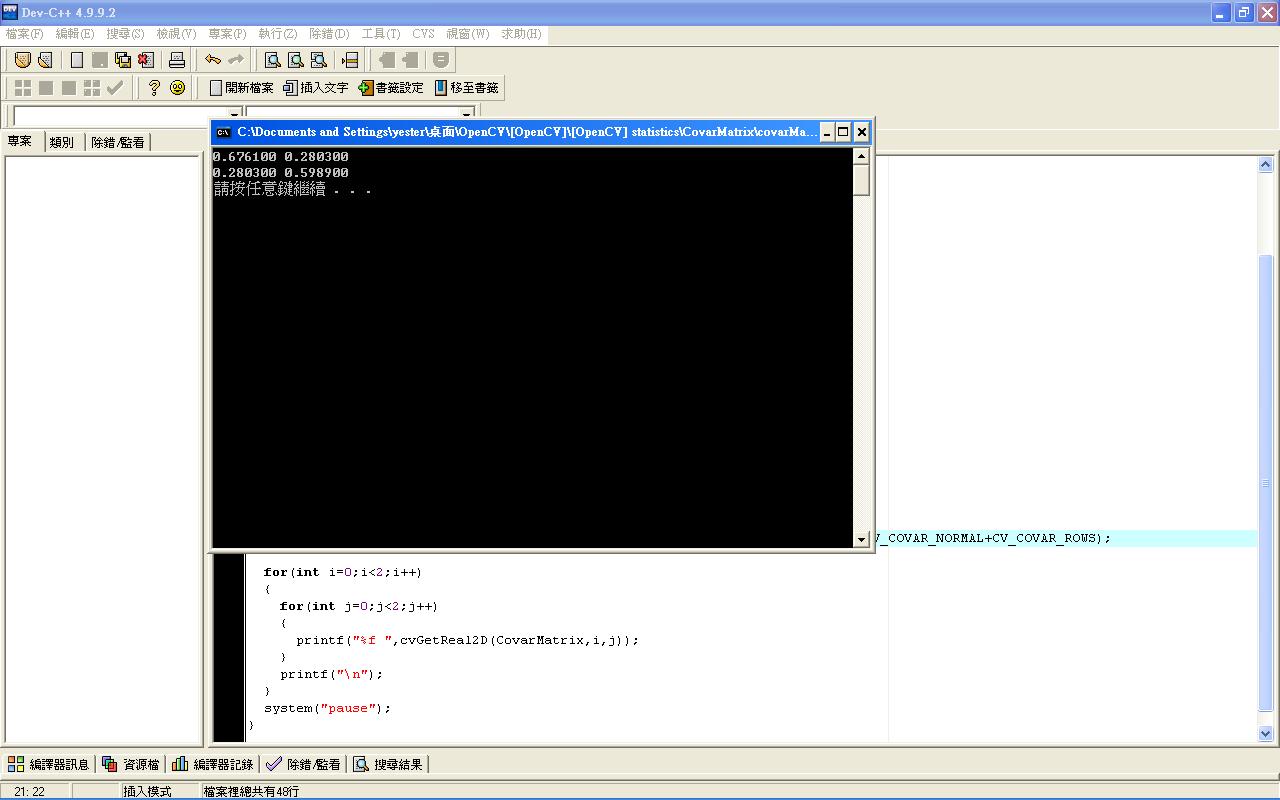Open the 除錯(D) menu
Screen dimensions: 1280x800
click(329, 34)
